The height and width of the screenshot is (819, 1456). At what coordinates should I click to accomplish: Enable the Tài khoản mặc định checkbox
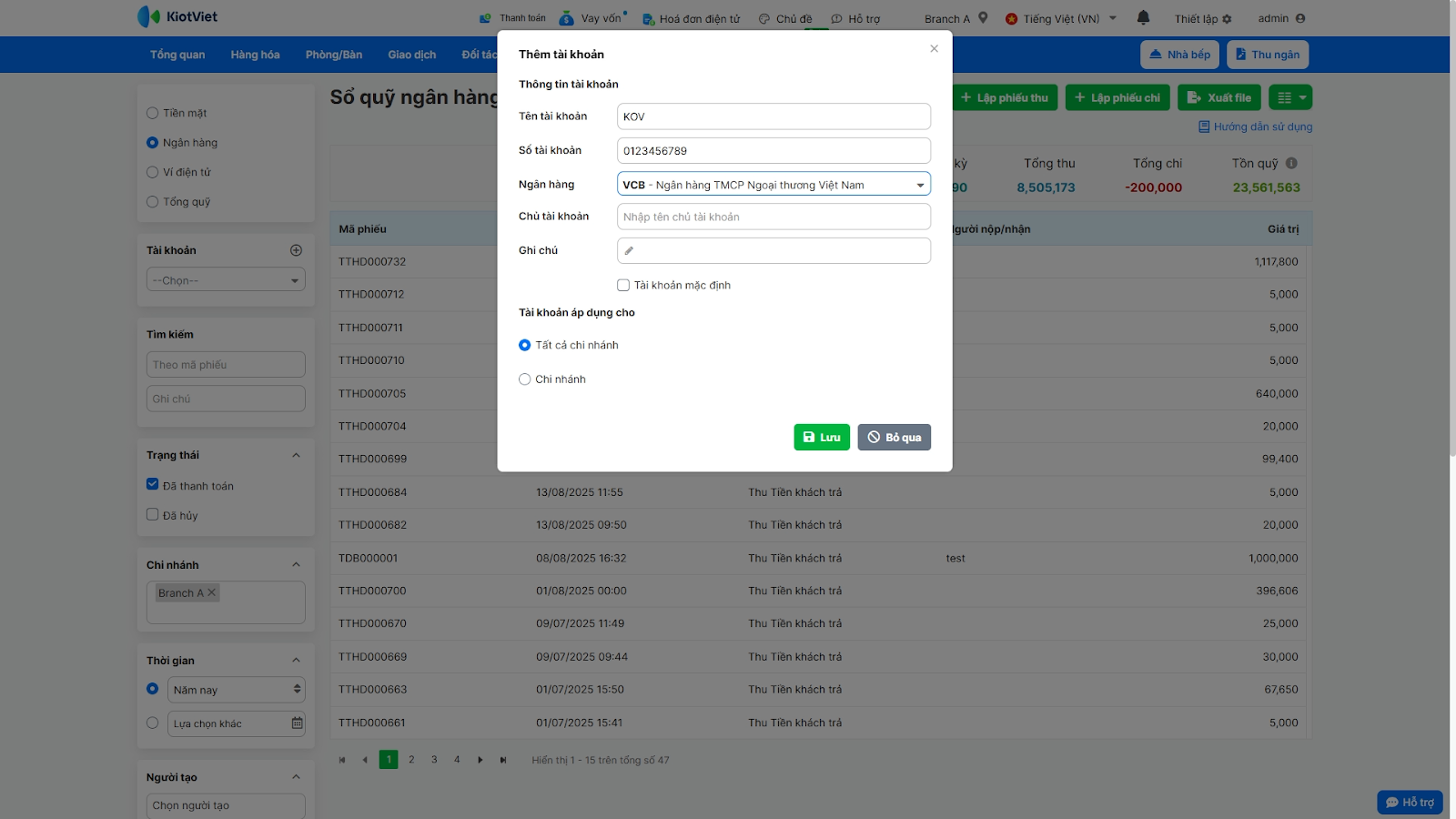[623, 285]
